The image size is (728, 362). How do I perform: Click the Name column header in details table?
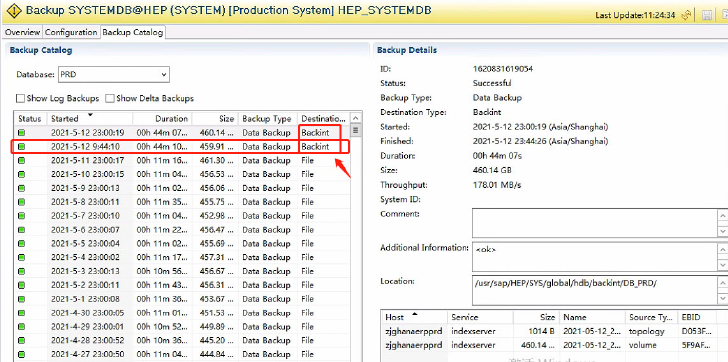point(591,317)
